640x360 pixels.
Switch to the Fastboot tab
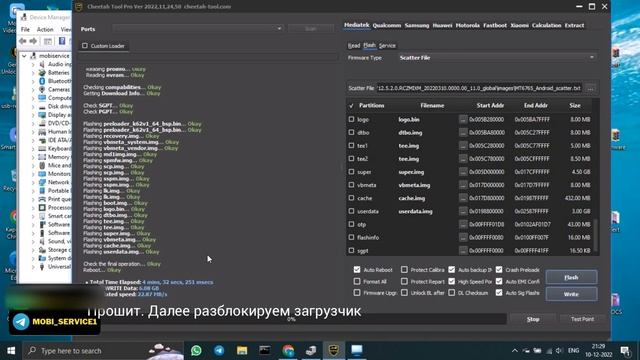[x=495, y=25]
